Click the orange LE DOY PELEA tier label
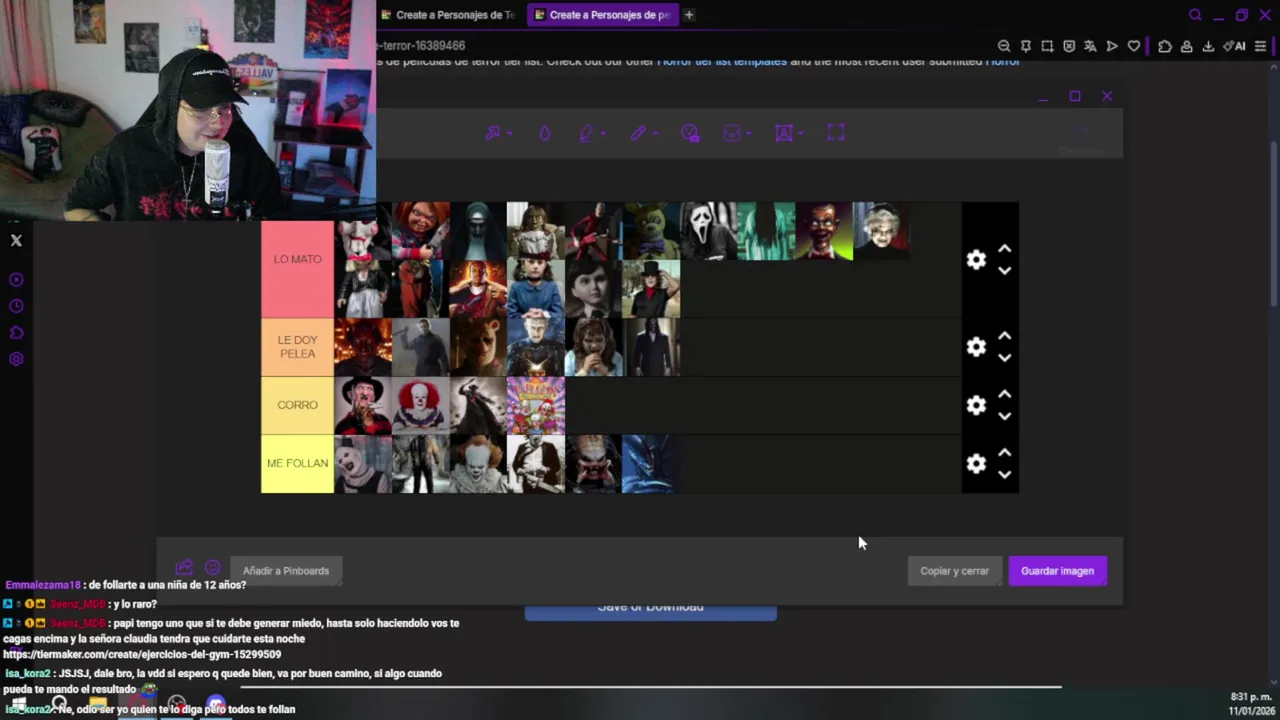This screenshot has height=720, width=1280. [x=297, y=347]
